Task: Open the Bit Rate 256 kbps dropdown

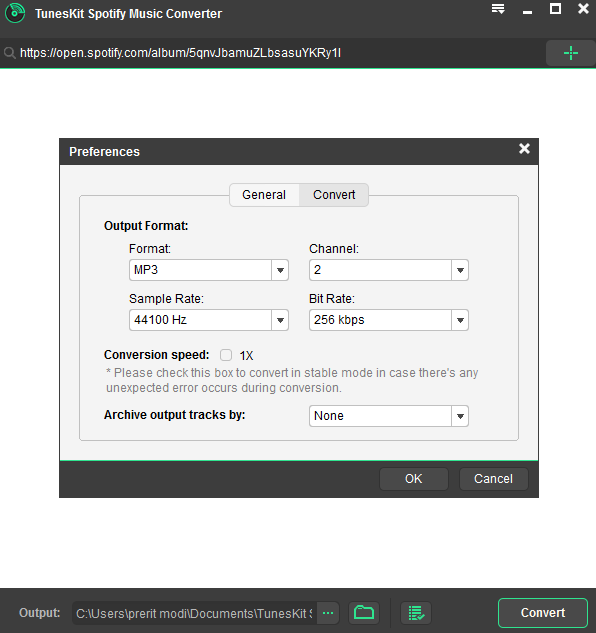Action: coord(389,320)
